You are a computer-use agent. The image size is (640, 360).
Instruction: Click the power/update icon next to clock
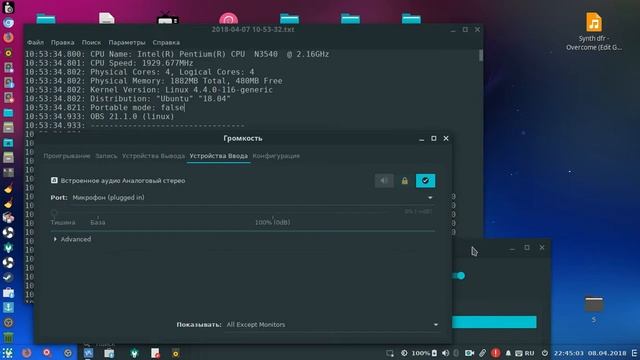click(x=544, y=353)
